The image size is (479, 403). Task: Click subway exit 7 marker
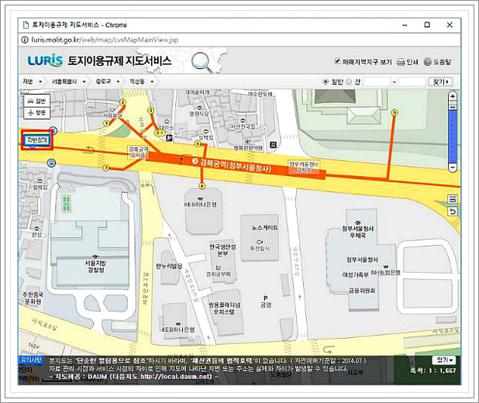point(106,168)
